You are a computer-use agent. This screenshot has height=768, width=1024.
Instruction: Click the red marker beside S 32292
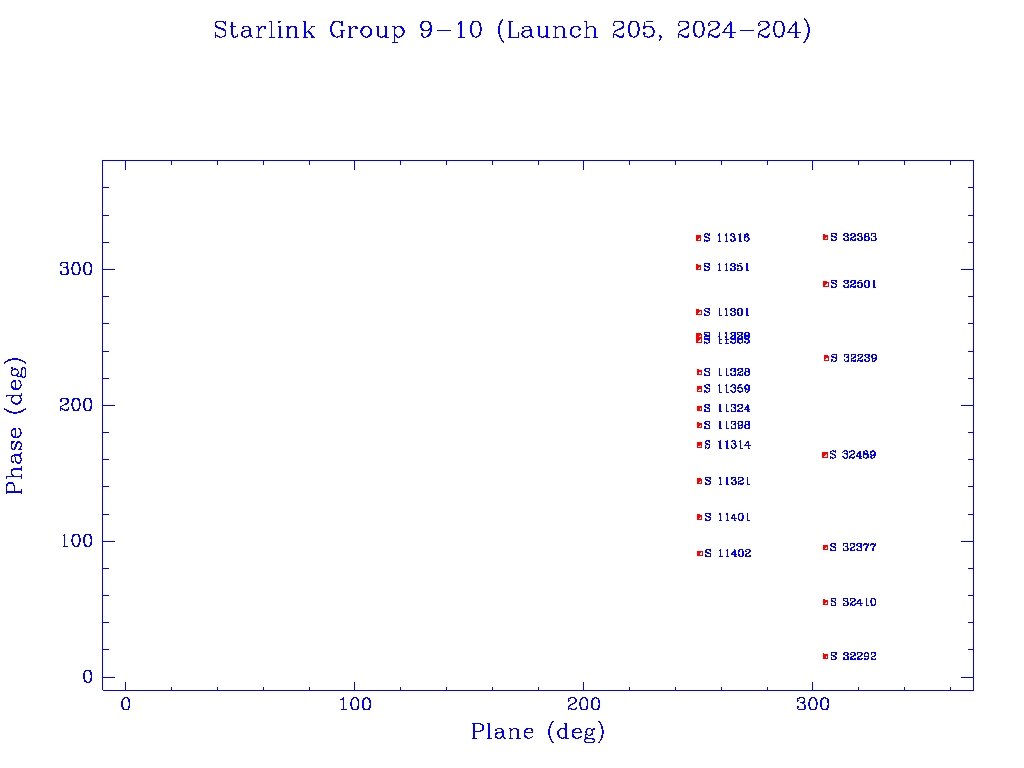pos(825,656)
